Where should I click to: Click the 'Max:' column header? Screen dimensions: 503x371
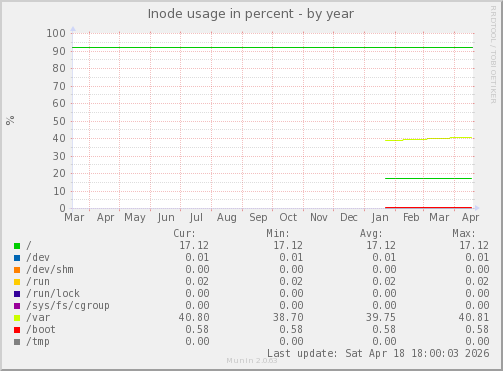(x=464, y=233)
